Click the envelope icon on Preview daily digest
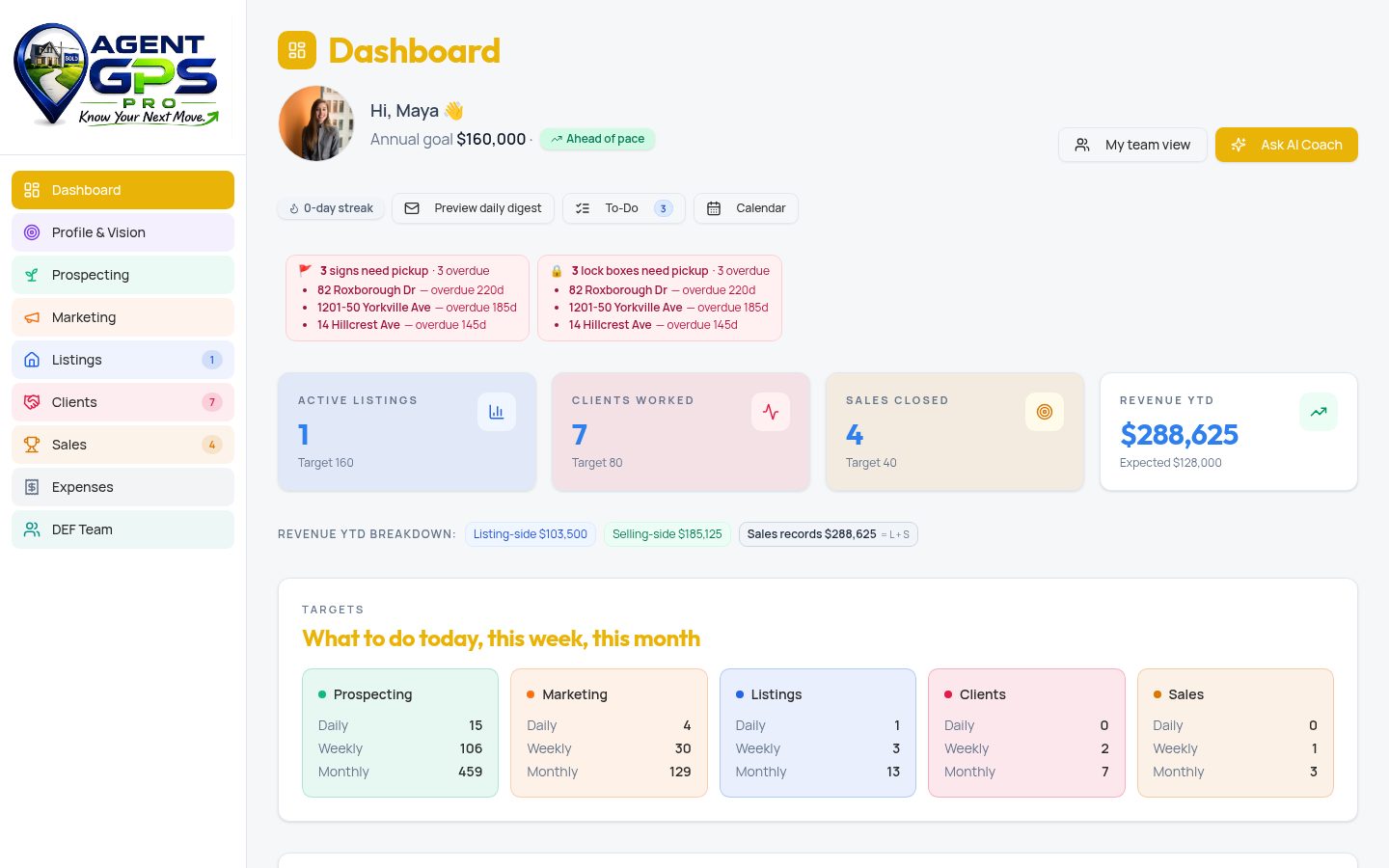This screenshot has height=868, width=1389. [x=412, y=208]
